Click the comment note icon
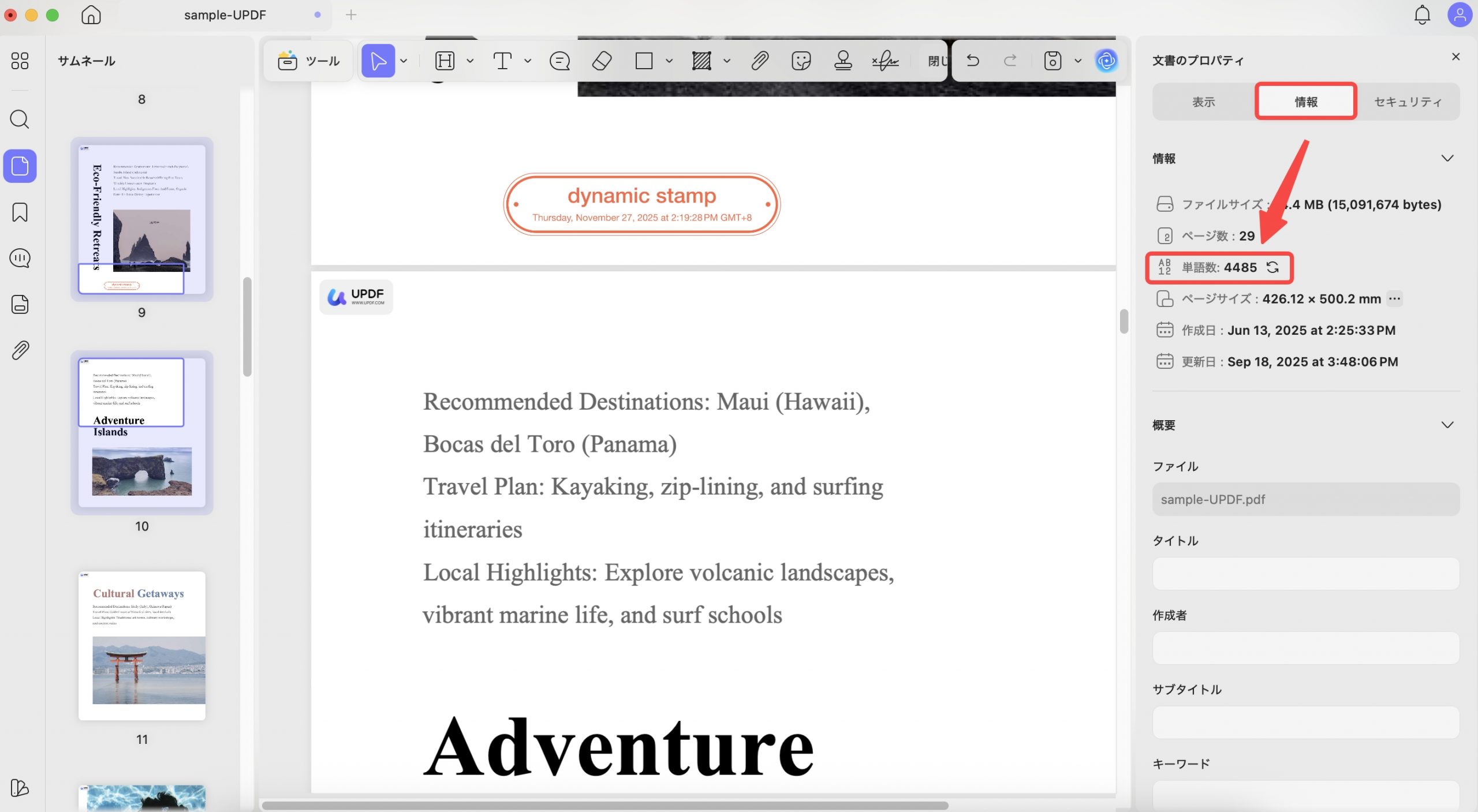This screenshot has width=1478, height=812. click(559, 61)
